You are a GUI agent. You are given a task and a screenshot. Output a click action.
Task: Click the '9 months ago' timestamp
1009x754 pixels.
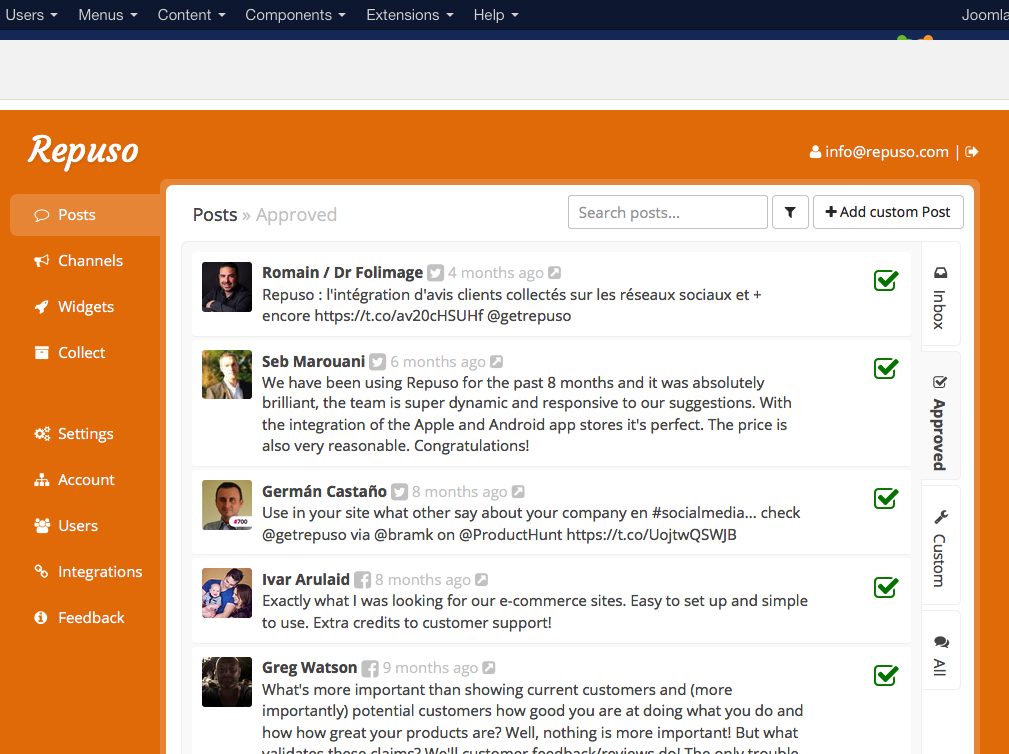pyautogui.click(x=430, y=668)
